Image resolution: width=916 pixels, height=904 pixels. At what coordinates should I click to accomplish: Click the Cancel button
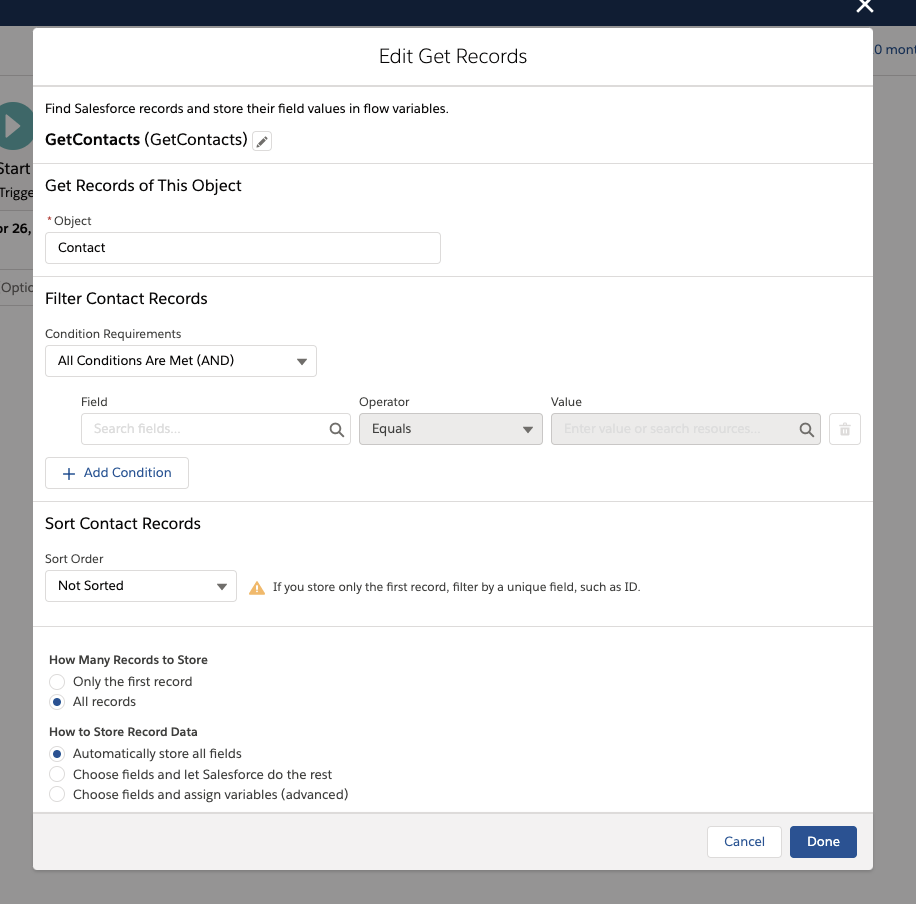coord(744,842)
